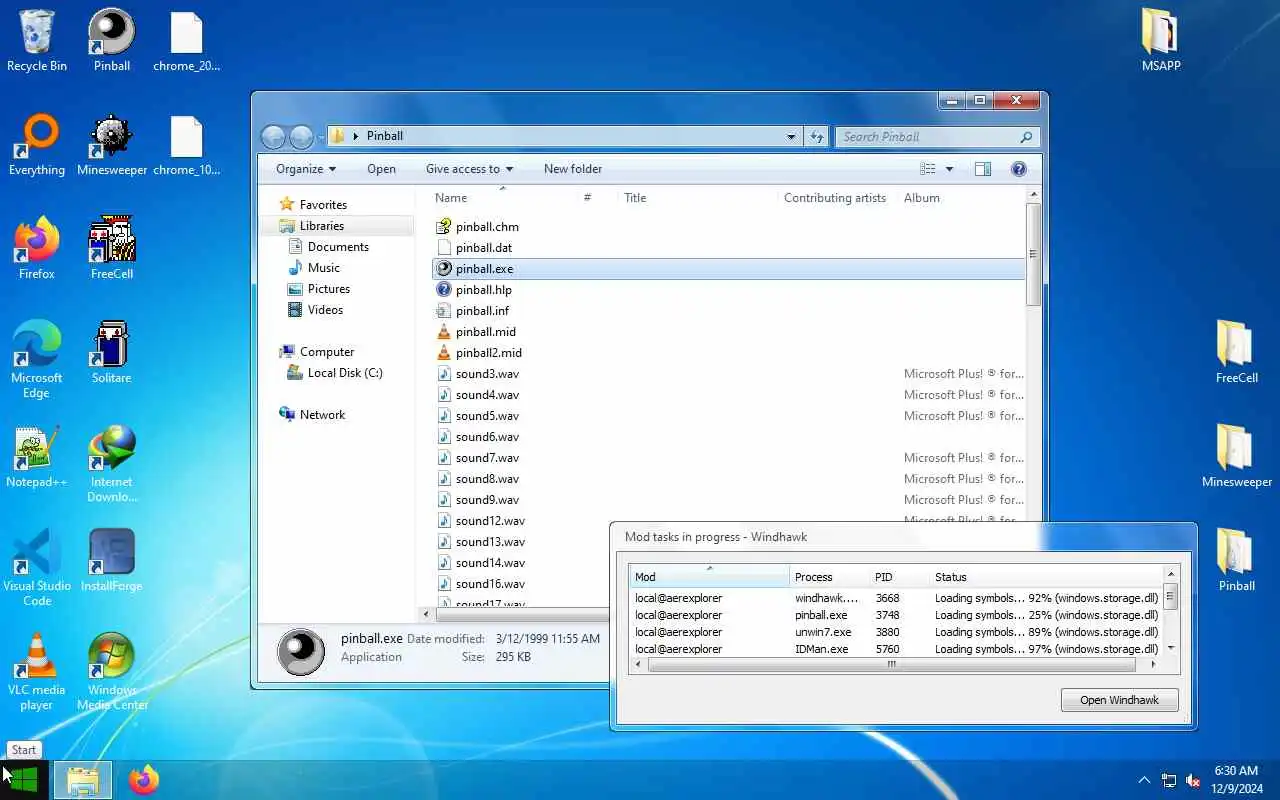The image size is (1280, 800).
Task: Open Windows Media Center shortcut
Action: [112, 671]
